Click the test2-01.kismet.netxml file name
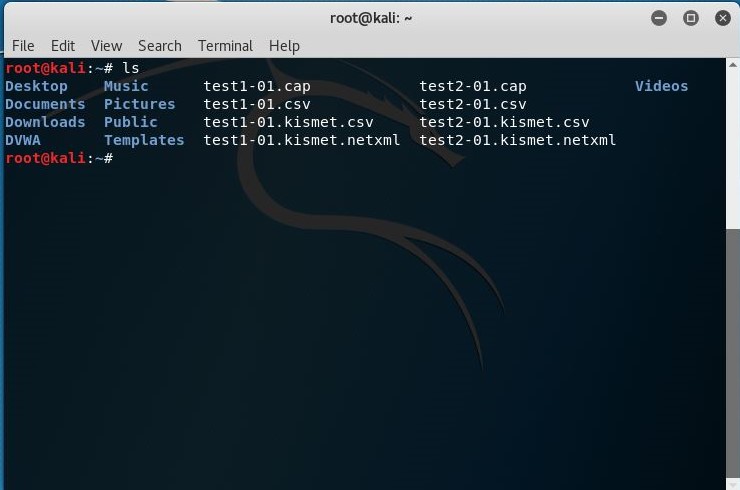740x490 pixels. click(x=518, y=140)
